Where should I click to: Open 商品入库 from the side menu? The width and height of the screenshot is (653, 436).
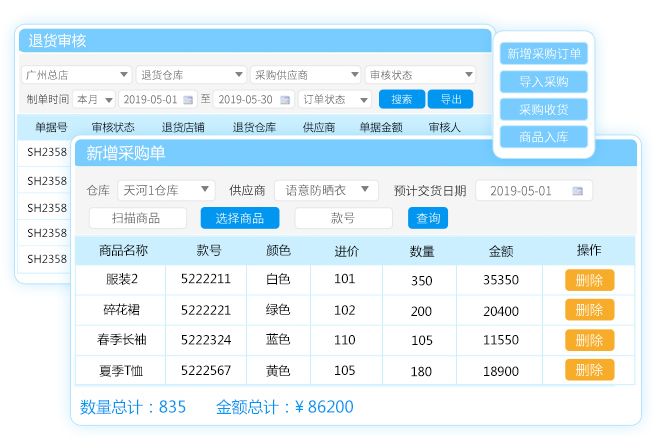[x=544, y=137]
